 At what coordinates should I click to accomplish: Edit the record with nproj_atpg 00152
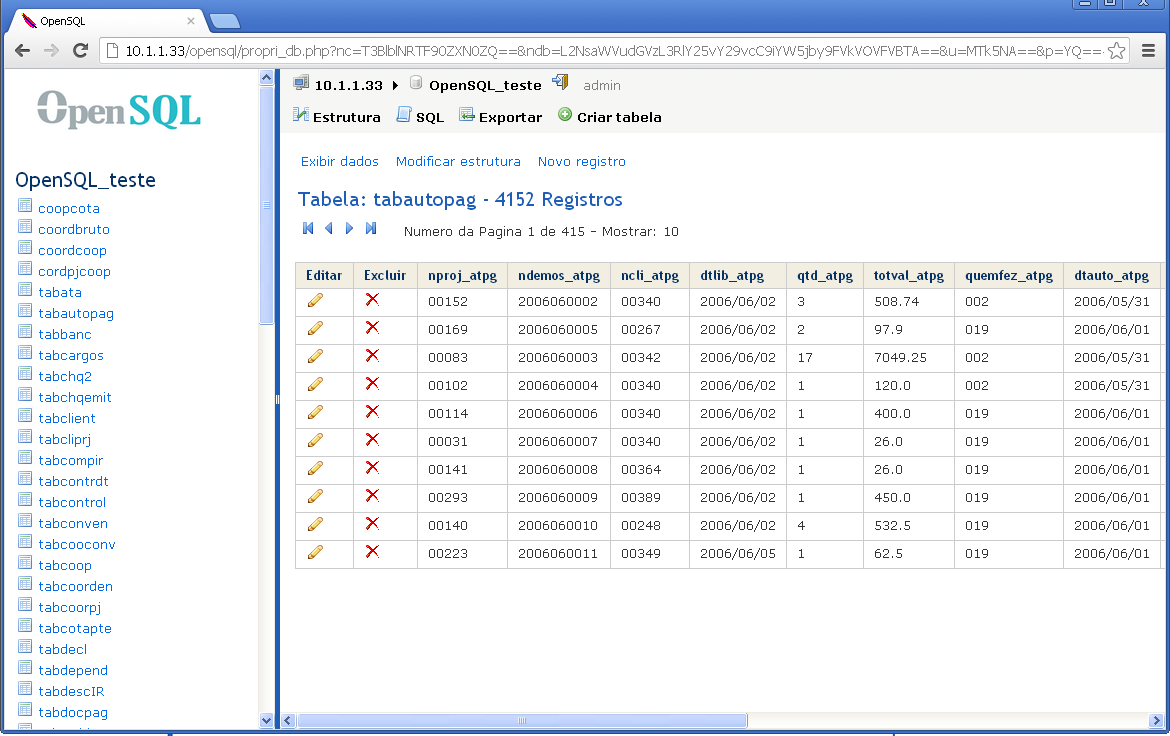[316, 300]
